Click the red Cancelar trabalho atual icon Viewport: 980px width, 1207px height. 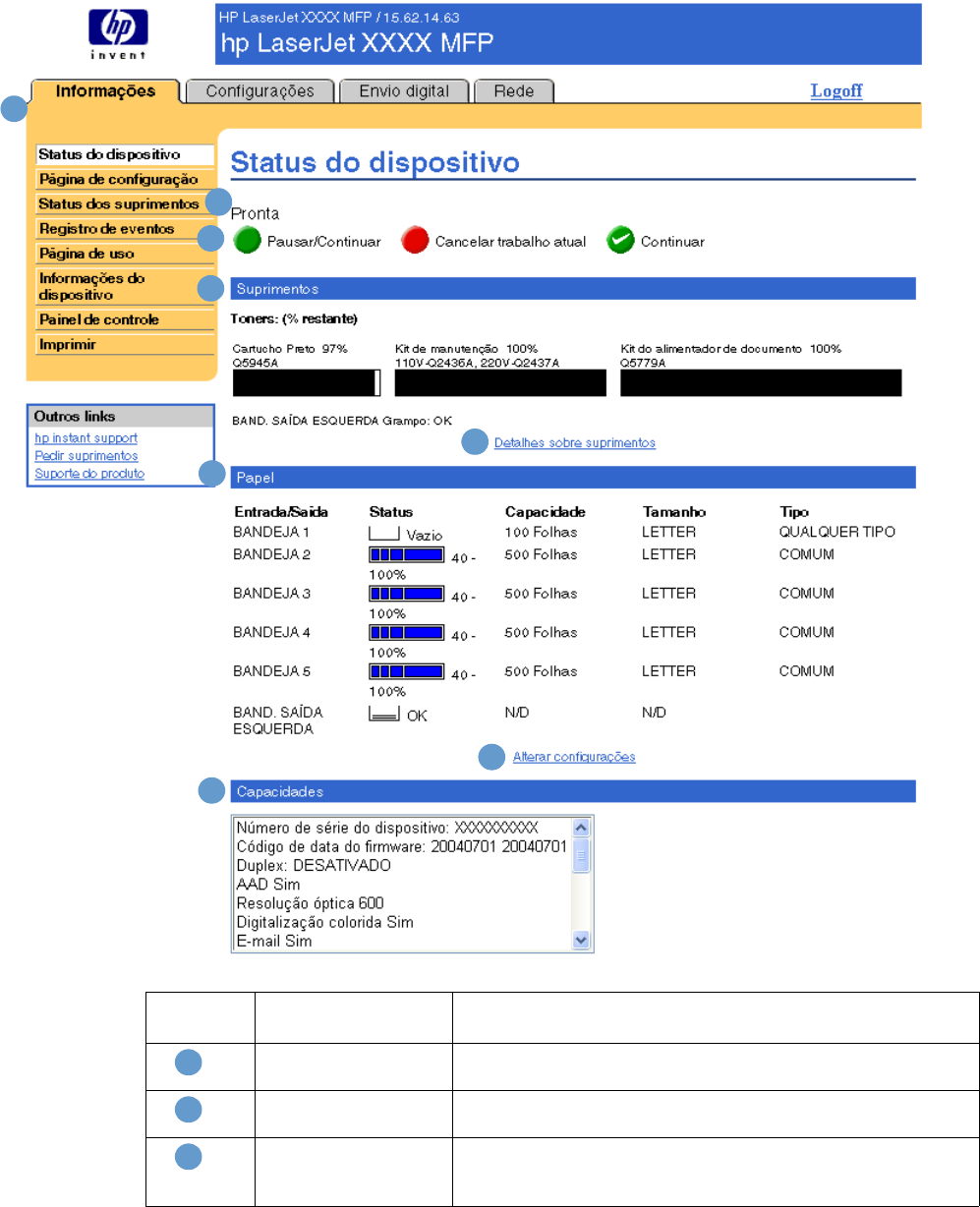pos(415,241)
